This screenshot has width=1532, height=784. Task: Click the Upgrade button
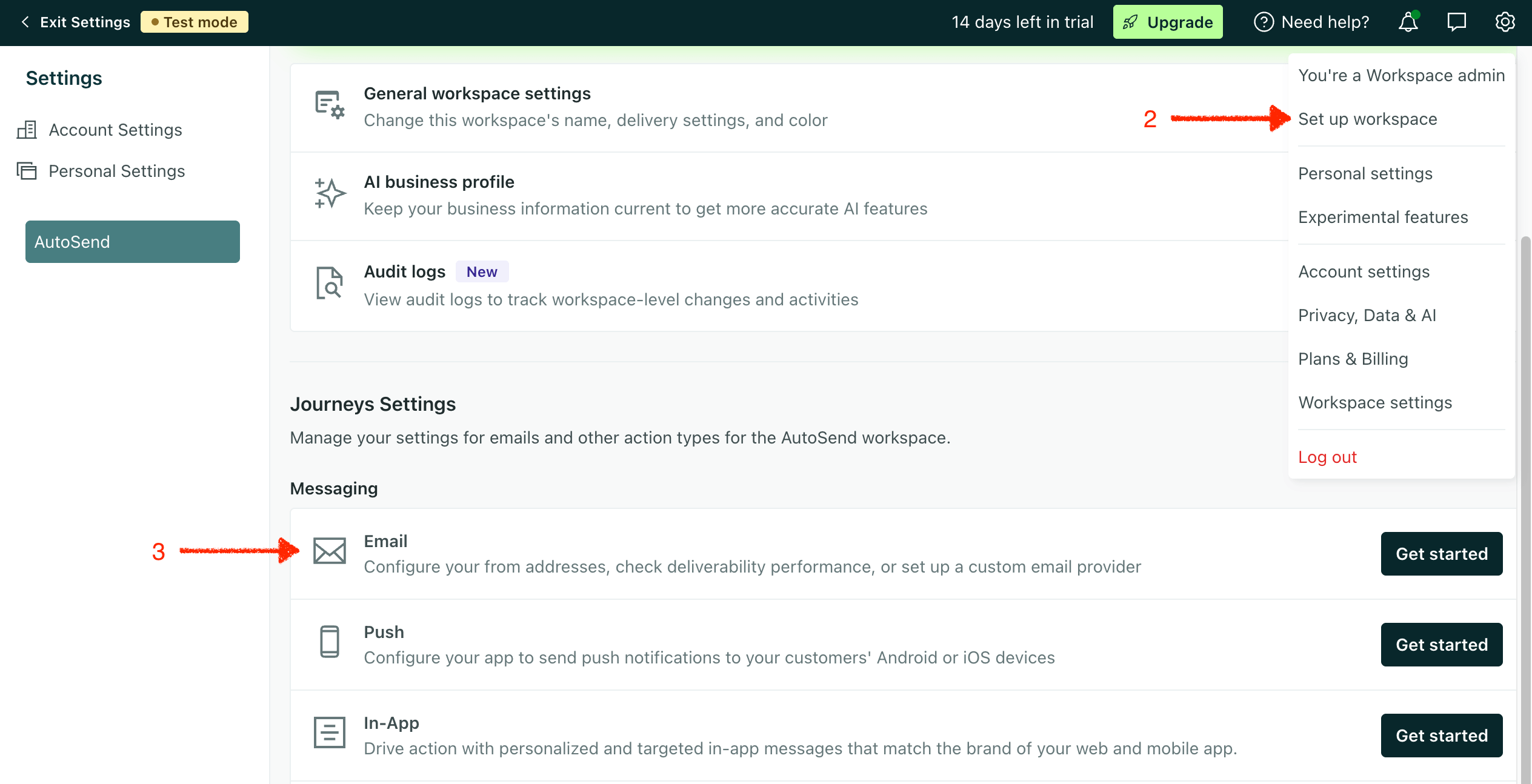[x=1167, y=22]
